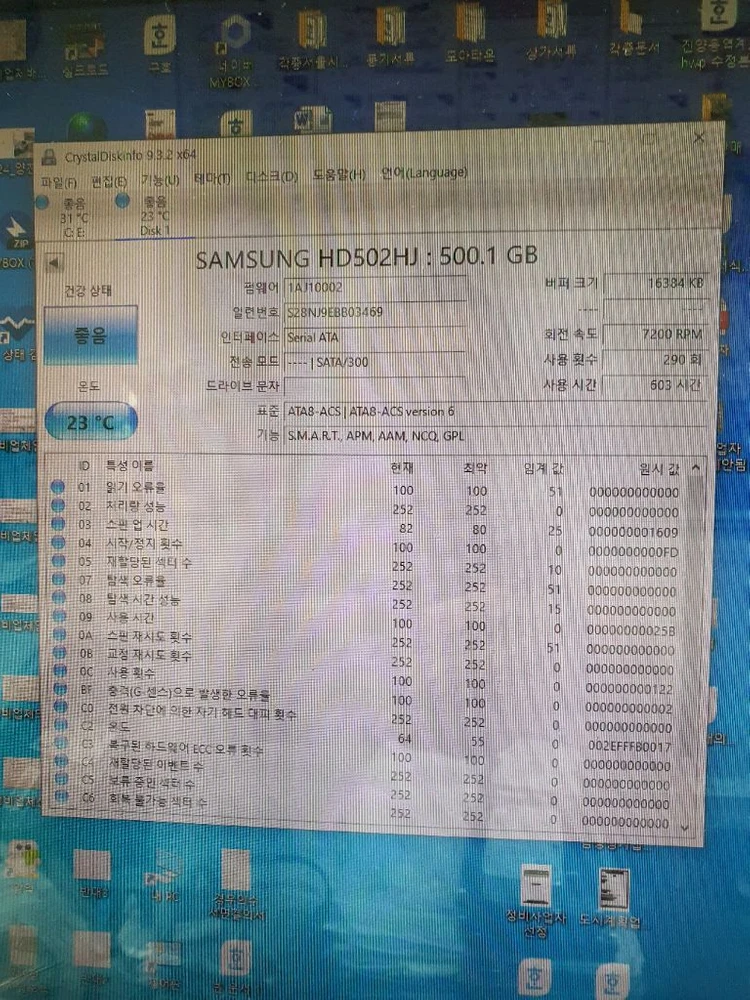Click the status circle for 재할당된 섹터 수 row

tap(59, 561)
